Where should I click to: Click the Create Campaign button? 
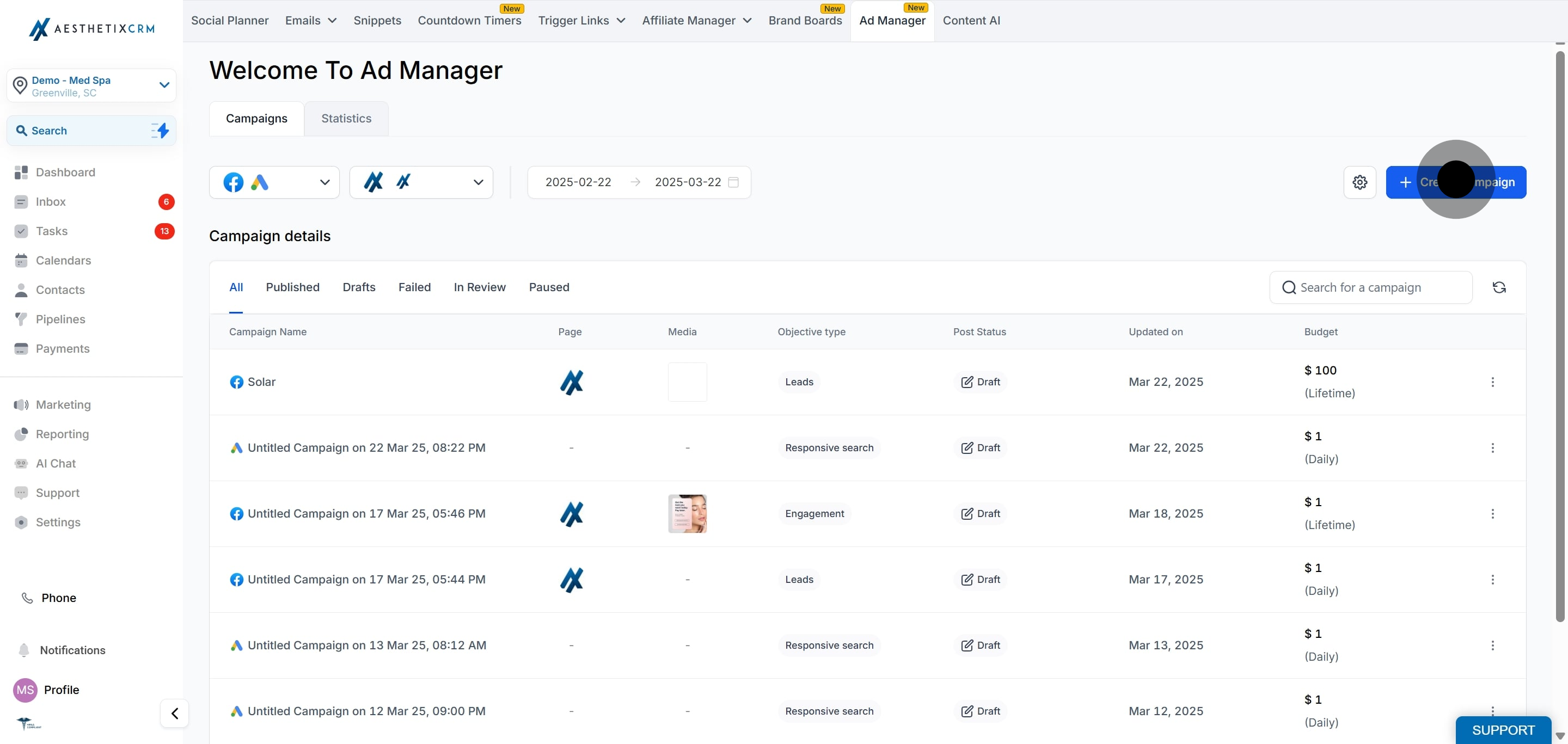[x=1456, y=182]
